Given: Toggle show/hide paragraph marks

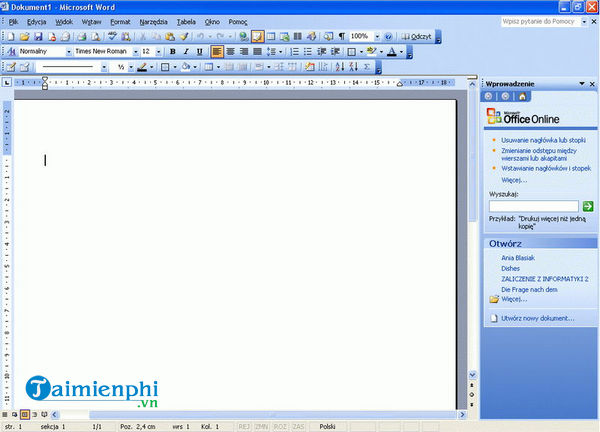Looking at the screenshot, I should coord(342,36).
